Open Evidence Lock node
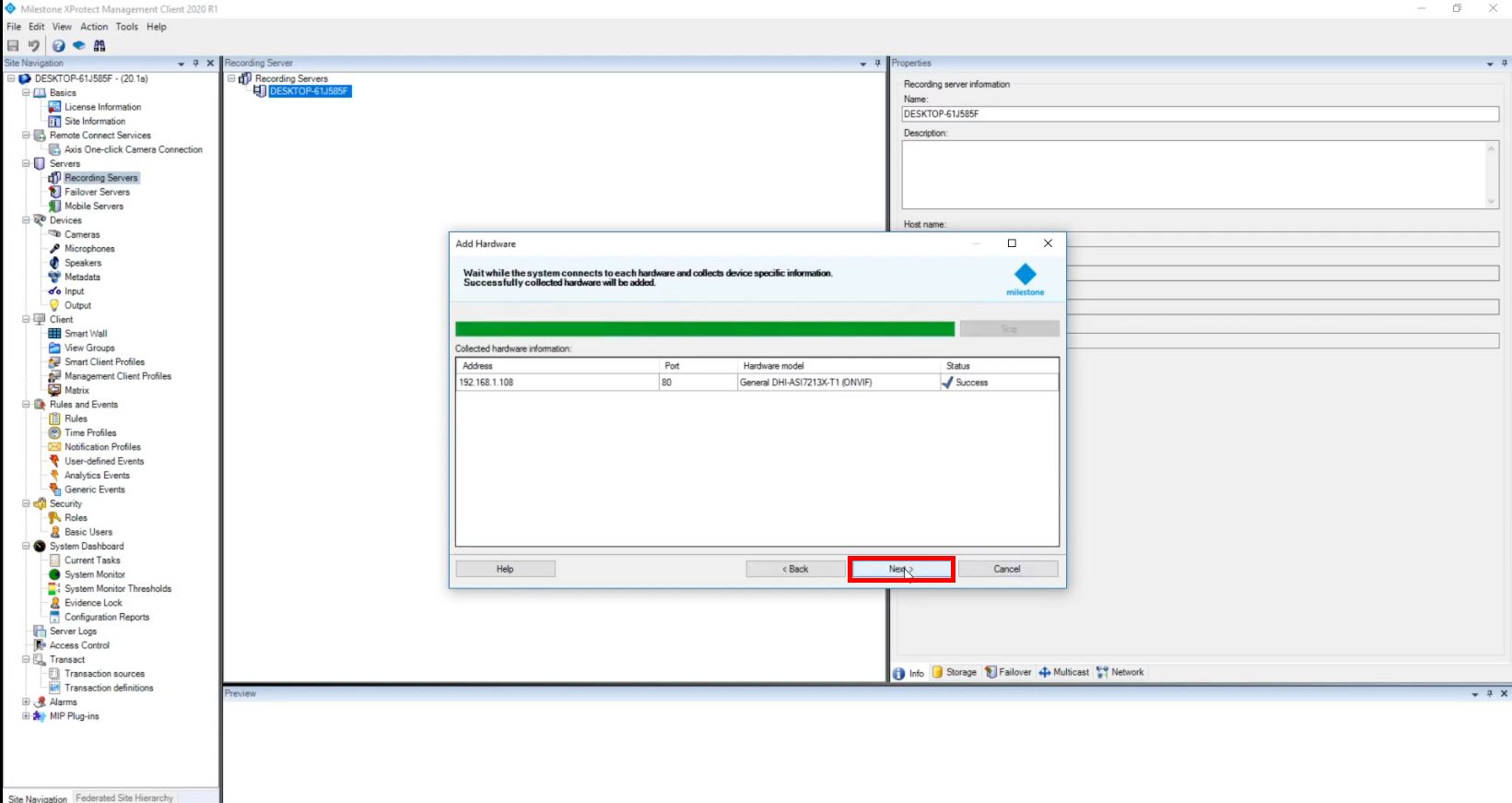 (93, 603)
